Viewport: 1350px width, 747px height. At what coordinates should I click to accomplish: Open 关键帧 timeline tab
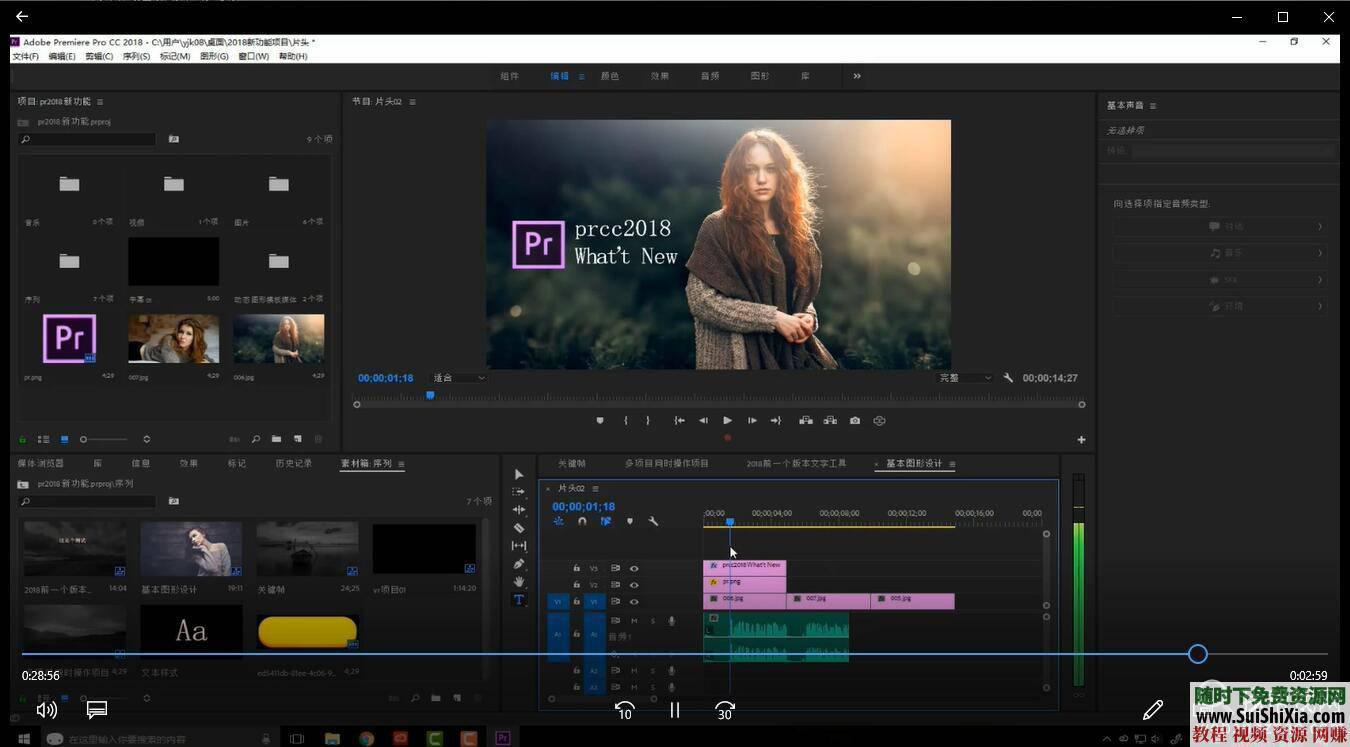pyautogui.click(x=572, y=463)
